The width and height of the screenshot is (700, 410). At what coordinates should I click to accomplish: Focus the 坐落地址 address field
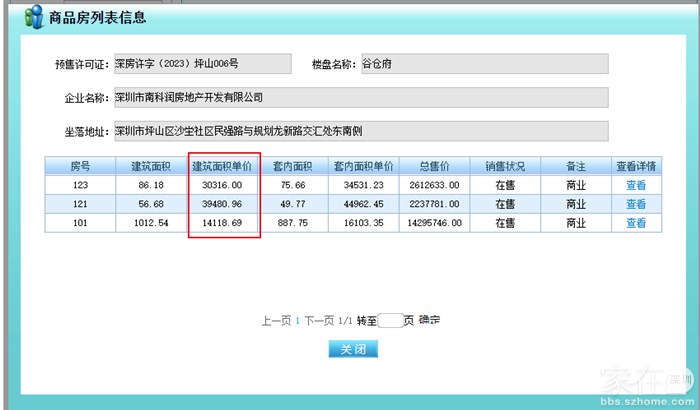[x=360, y=131]
